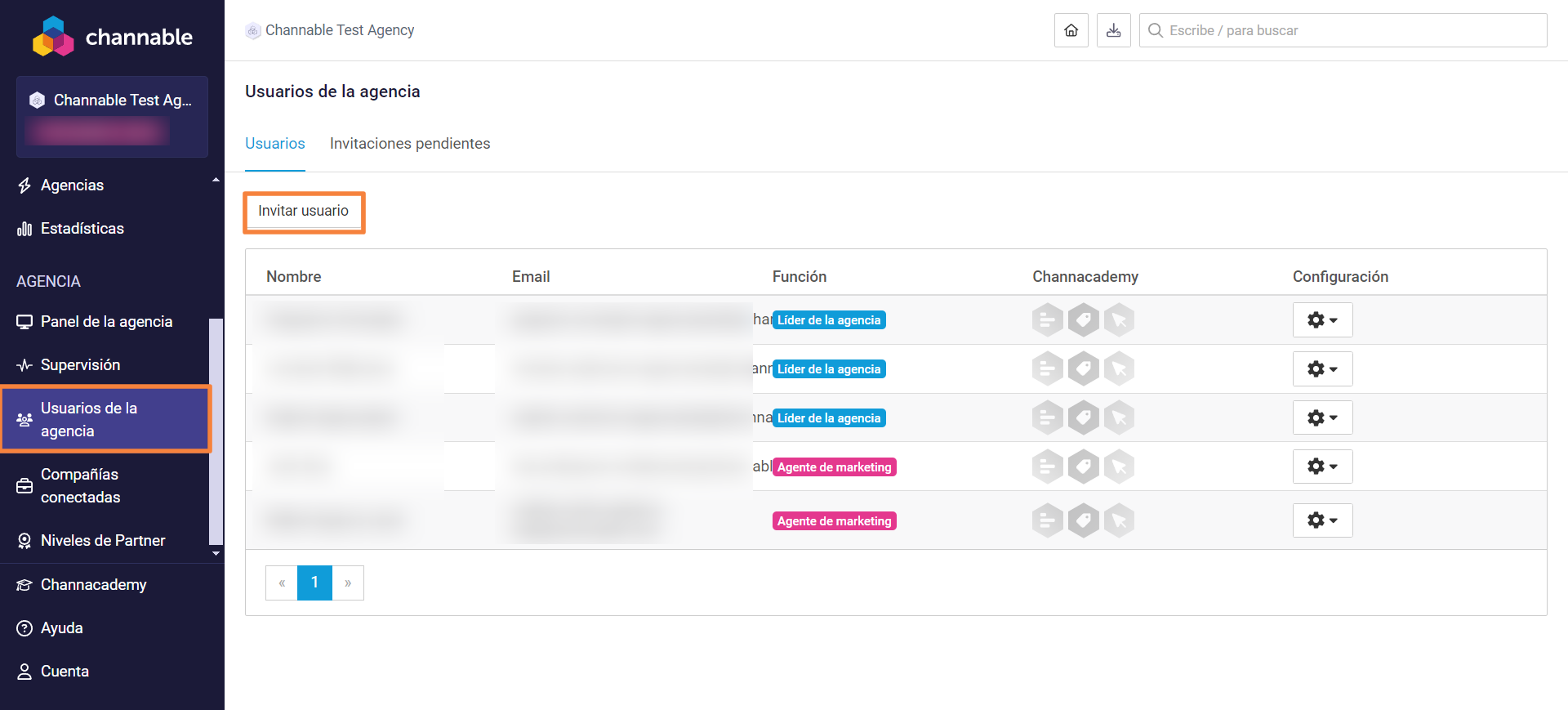Click the person icon beside Cuenta

click(x=24, y=672)
